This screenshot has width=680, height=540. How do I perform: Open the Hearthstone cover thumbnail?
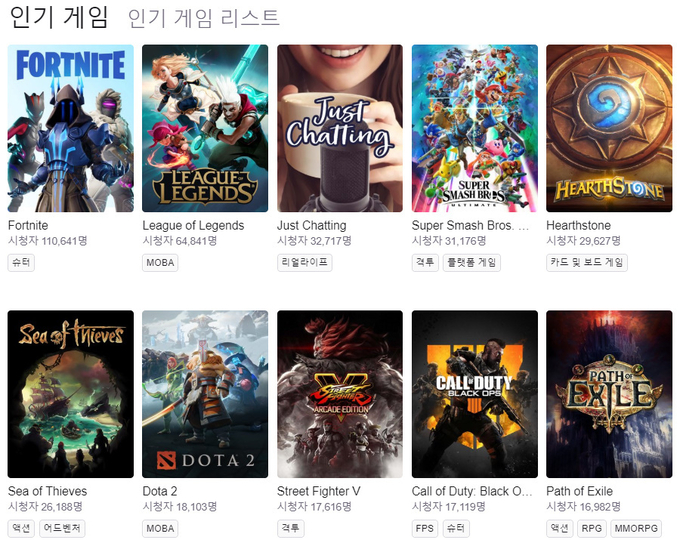coord(609,128)
